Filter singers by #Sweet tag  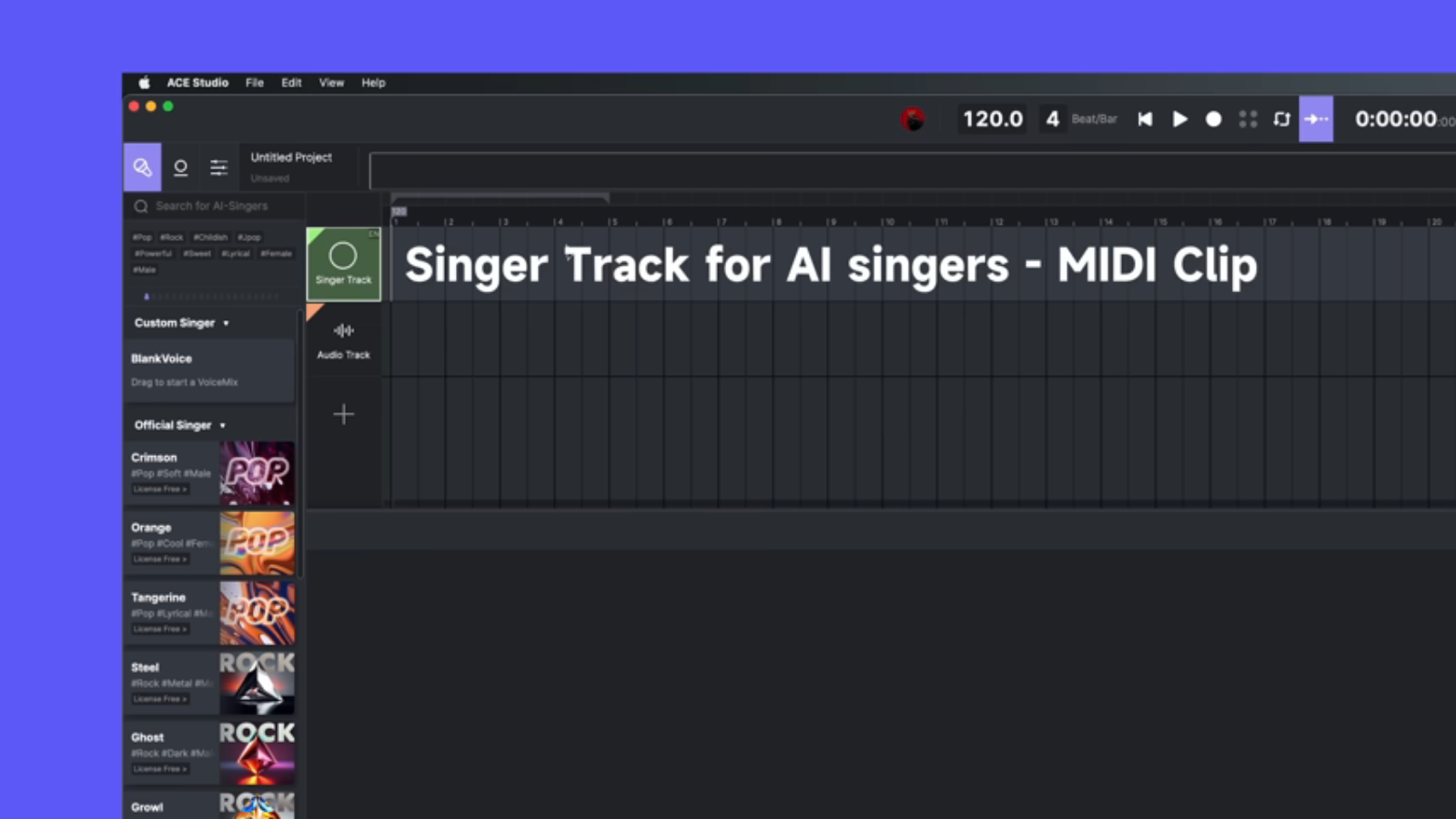(197, 254)
